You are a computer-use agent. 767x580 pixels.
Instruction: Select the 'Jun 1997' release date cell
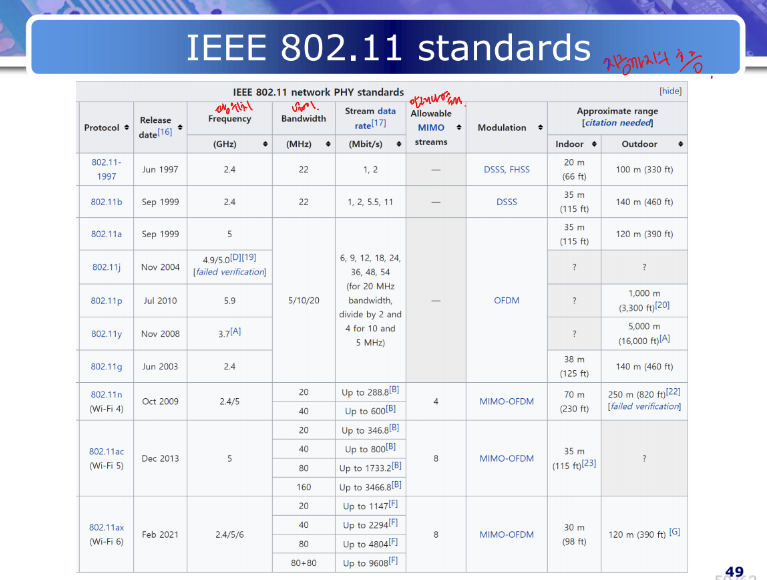pyautogui.click(x=160, y=169)
